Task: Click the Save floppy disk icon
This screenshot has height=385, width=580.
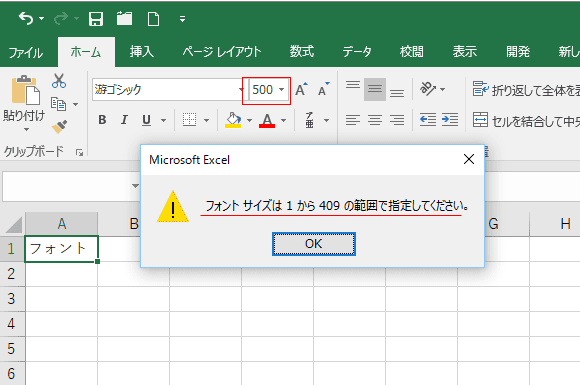Action: click(96, 18)
